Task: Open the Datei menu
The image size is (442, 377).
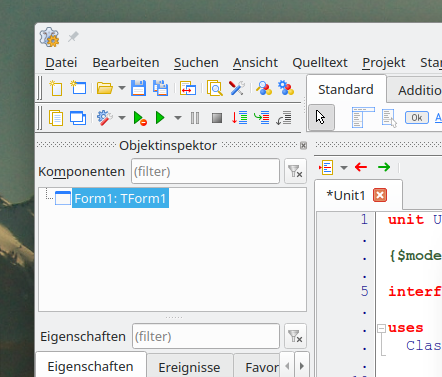Action: pyautogui.click(x=61, y=63)
